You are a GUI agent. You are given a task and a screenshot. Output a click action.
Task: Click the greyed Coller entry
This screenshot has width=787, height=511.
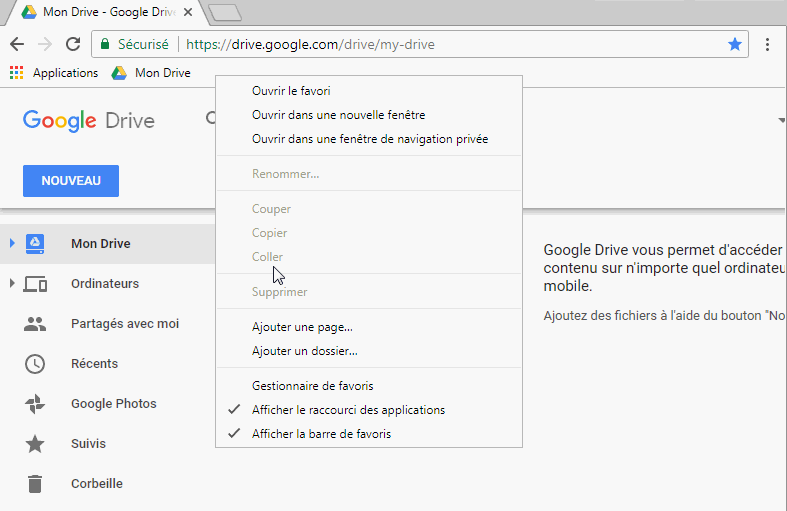click(369, 257)
